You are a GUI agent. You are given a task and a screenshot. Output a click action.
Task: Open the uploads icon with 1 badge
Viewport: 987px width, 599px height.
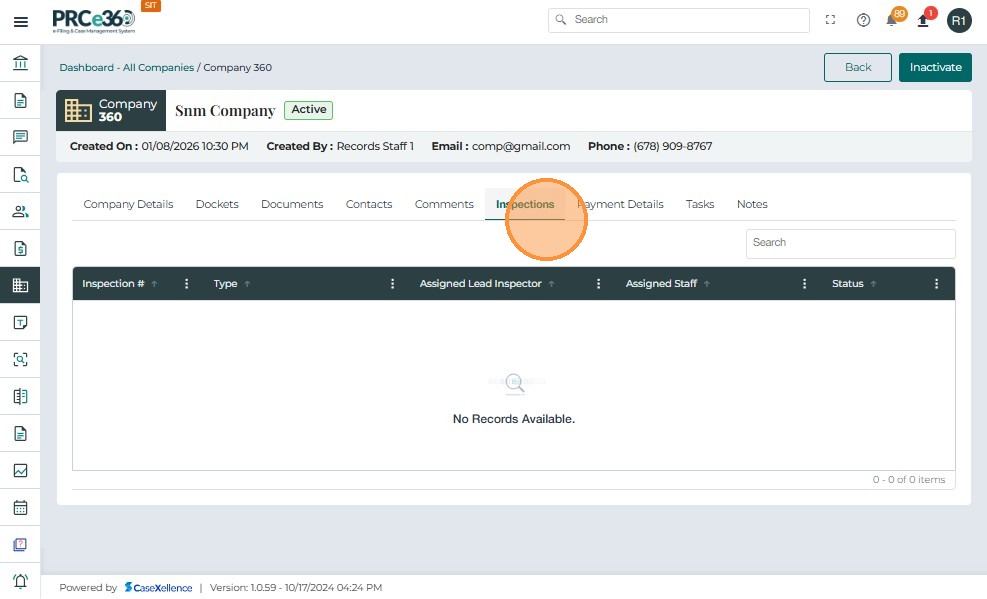coord(925,19)
